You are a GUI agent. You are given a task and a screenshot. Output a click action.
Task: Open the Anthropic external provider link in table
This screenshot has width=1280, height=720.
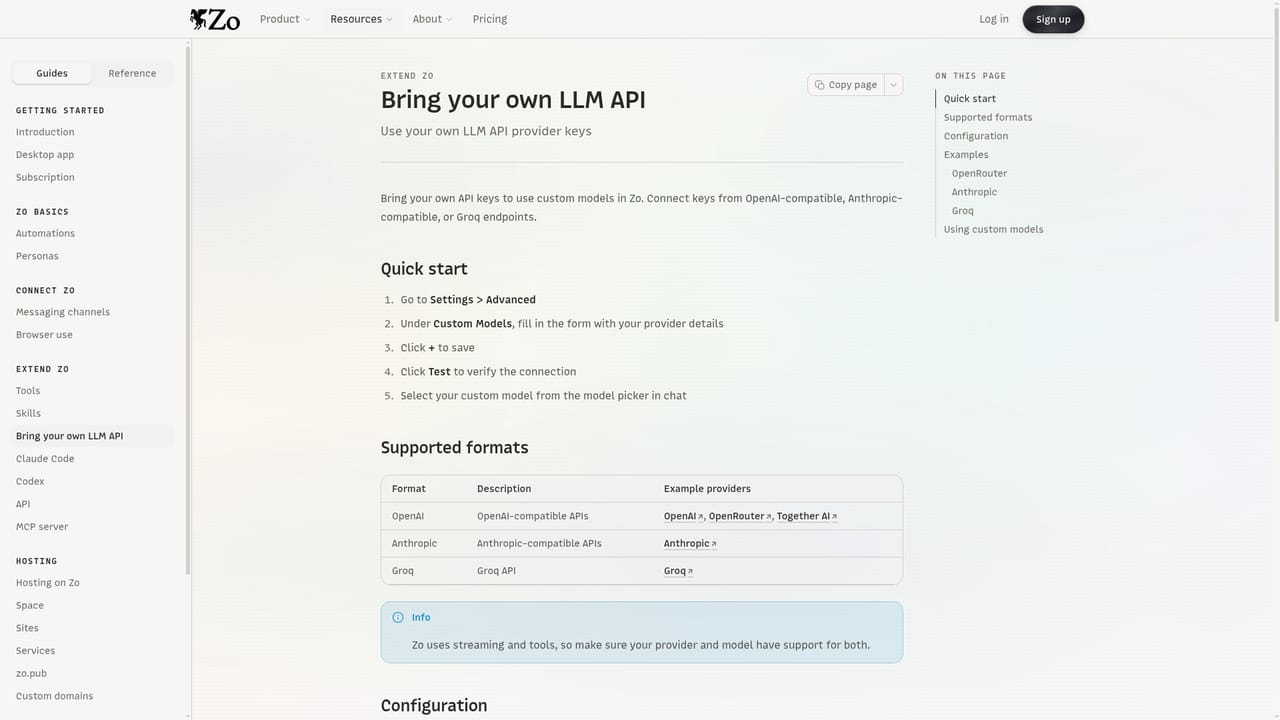coord(690,544)
